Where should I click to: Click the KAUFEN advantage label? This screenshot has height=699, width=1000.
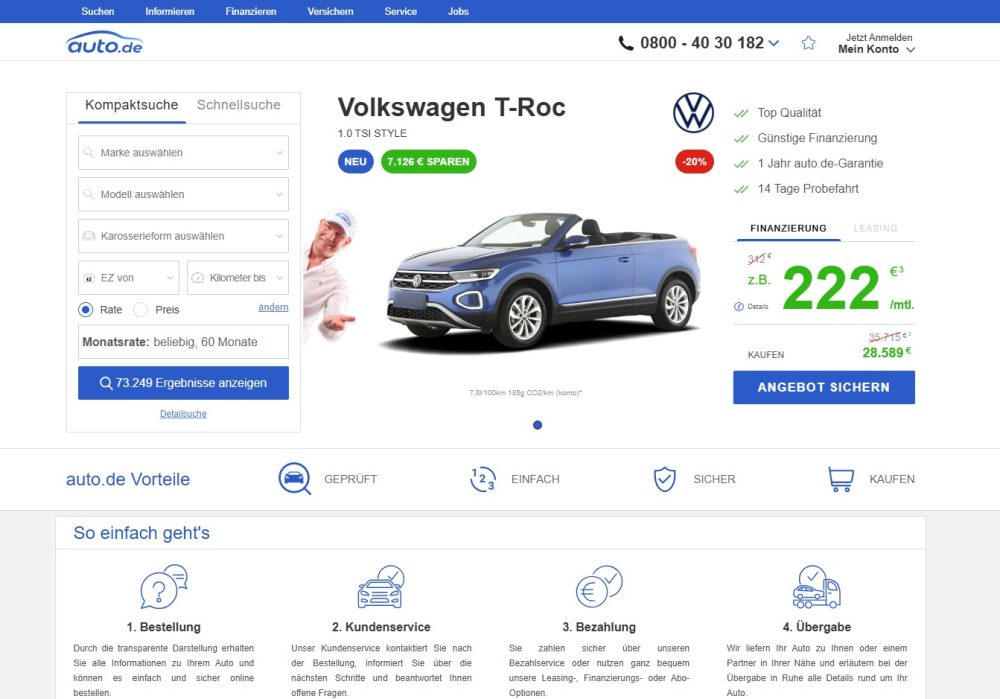[892, 479]
